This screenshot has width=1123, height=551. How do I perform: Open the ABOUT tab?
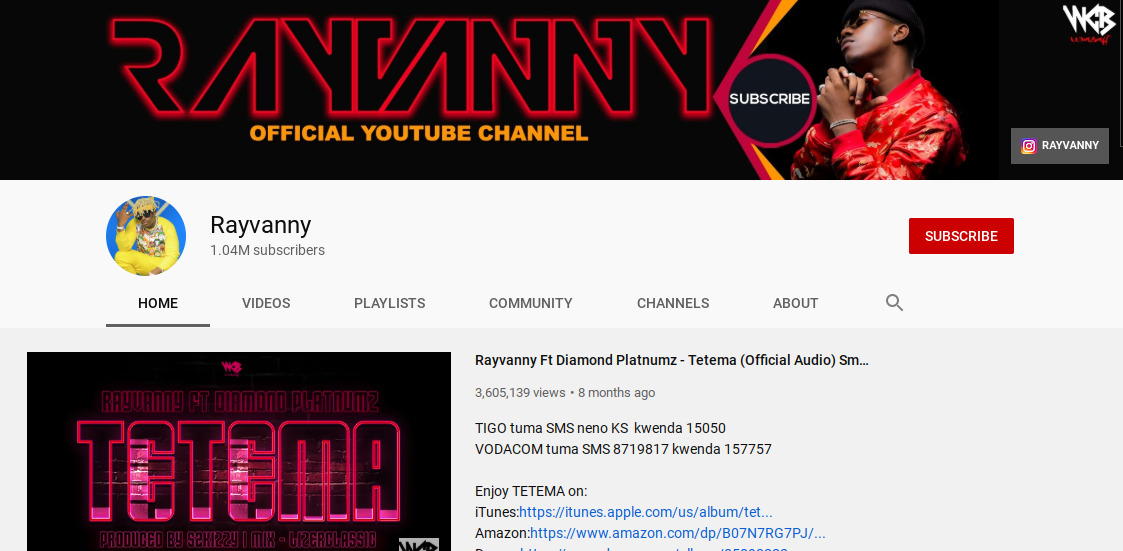point(795,303)
